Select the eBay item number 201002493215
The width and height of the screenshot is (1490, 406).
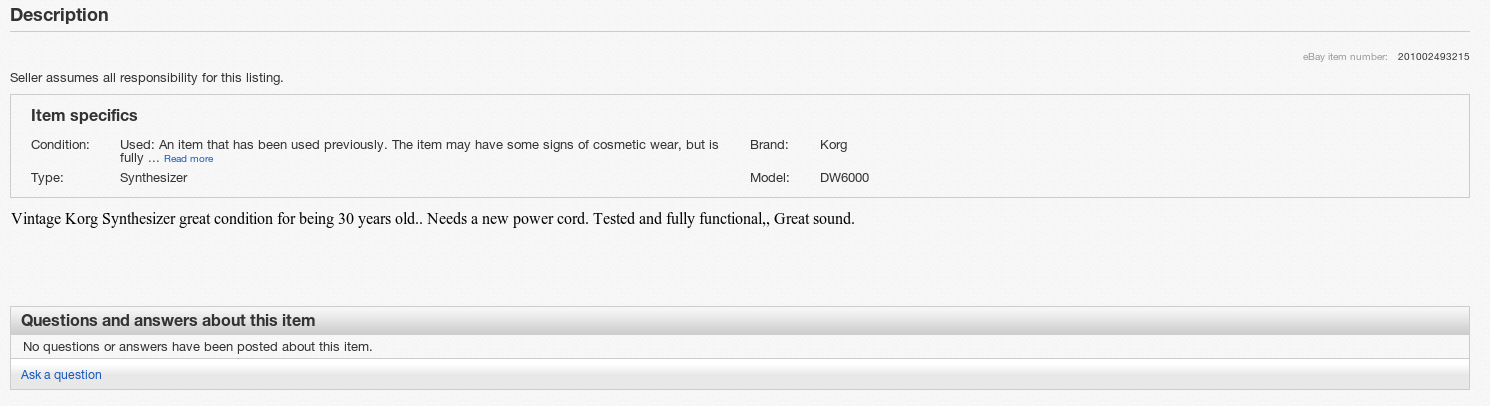point(1433,57)
